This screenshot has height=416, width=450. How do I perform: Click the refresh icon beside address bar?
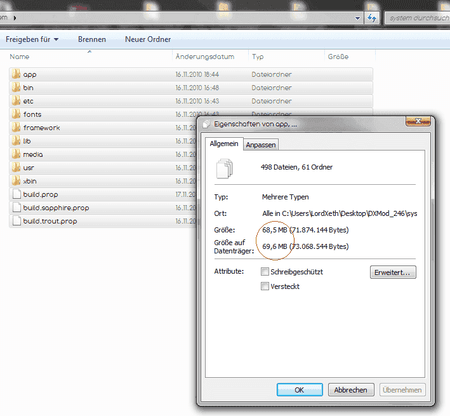[372, 18]
